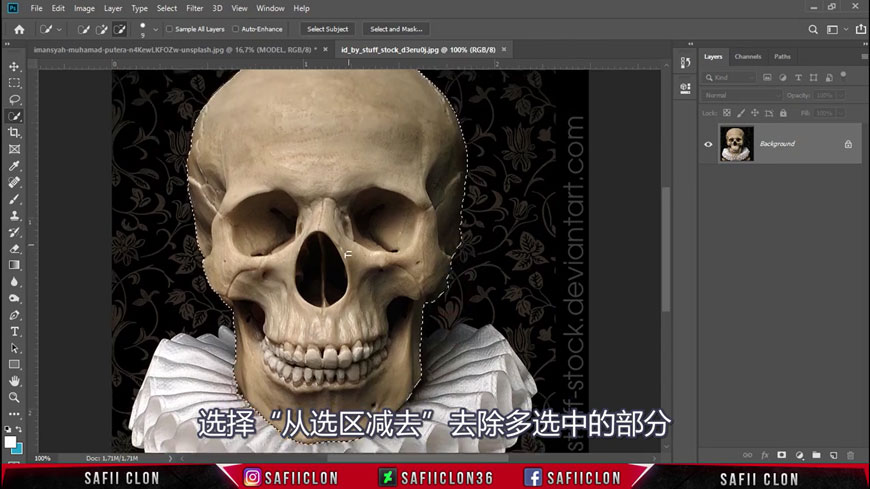Select the Quick Selection tool in toolbar
870x489 pixels.
14,117
